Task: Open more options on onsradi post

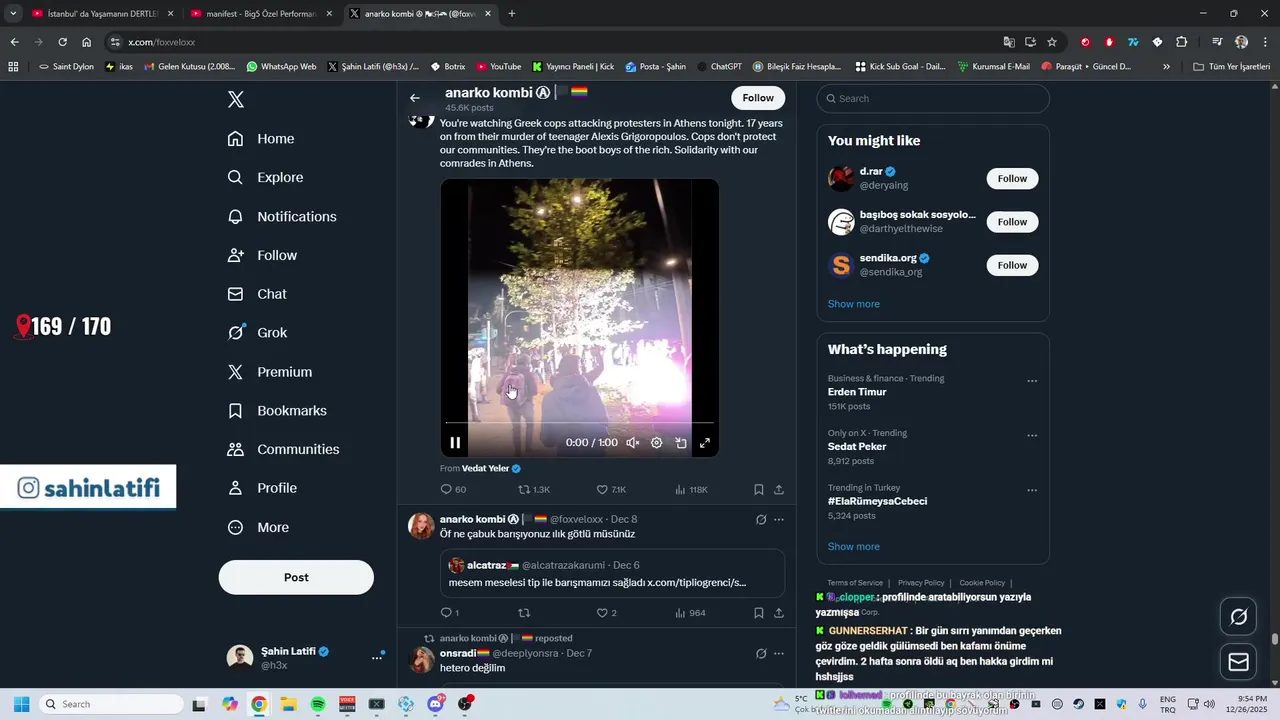Action: pyautogui.click(x=779, y=654)
